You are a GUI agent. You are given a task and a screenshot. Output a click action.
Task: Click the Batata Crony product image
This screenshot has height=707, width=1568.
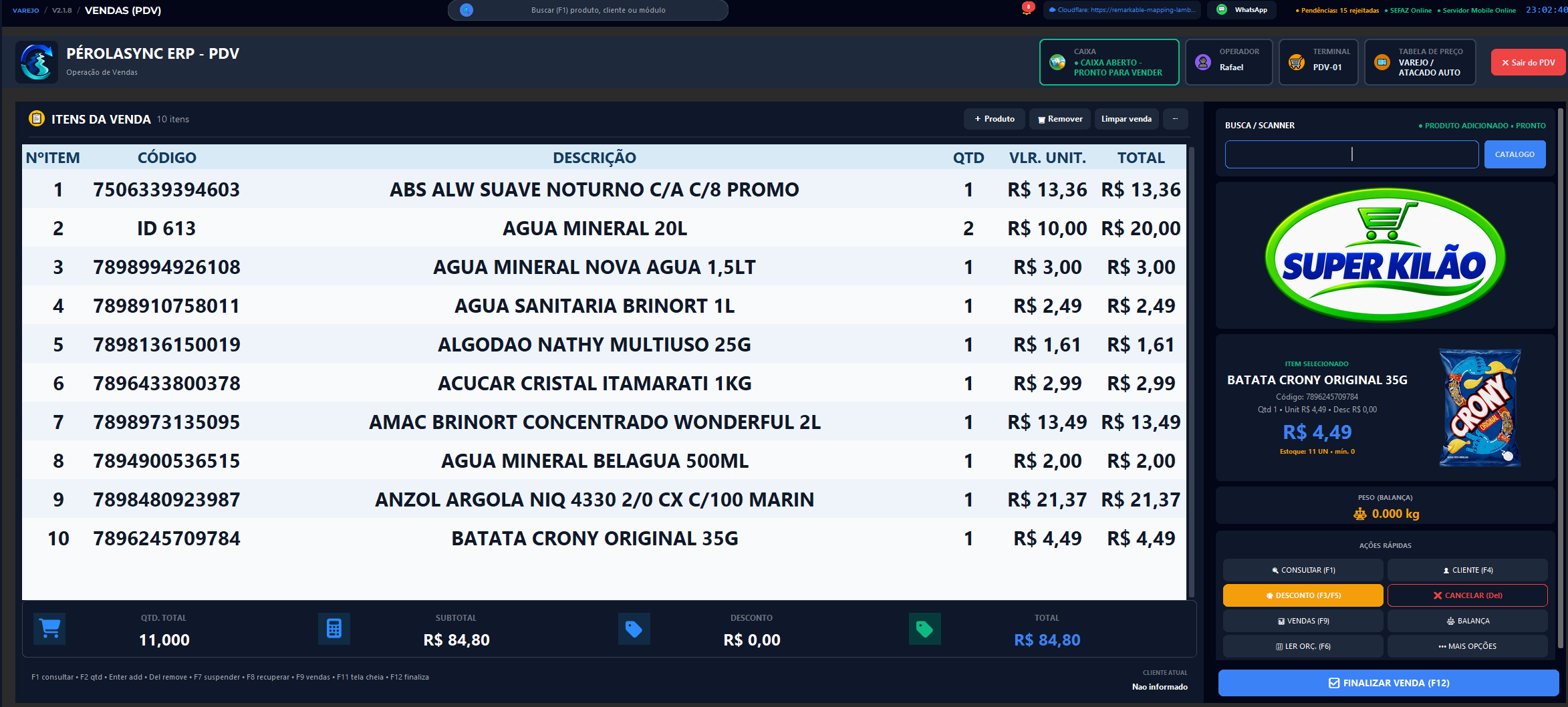pos(1480,408)
